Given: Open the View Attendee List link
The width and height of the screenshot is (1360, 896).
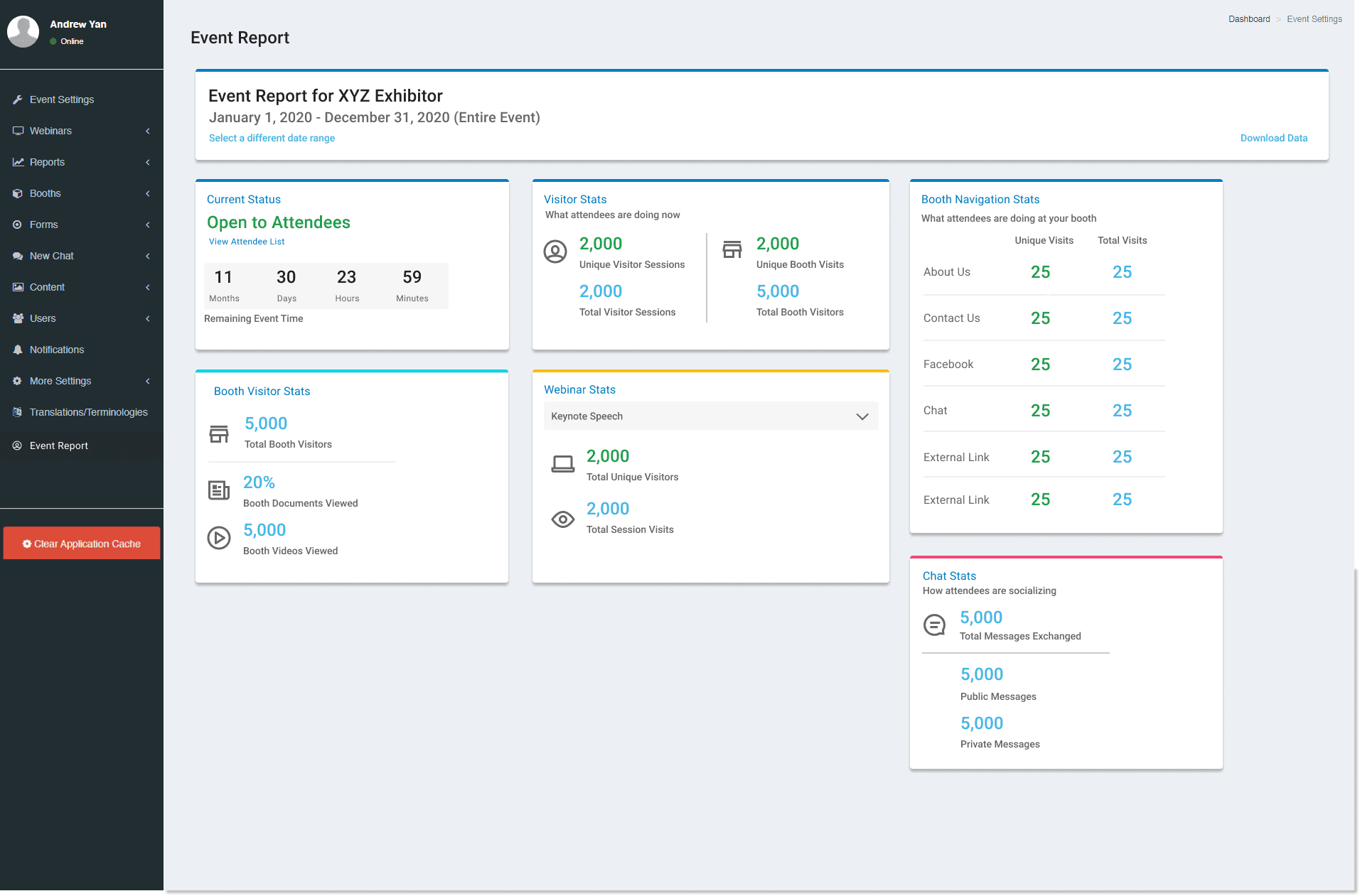Looking at the screenshot, I should coord(247,242).
